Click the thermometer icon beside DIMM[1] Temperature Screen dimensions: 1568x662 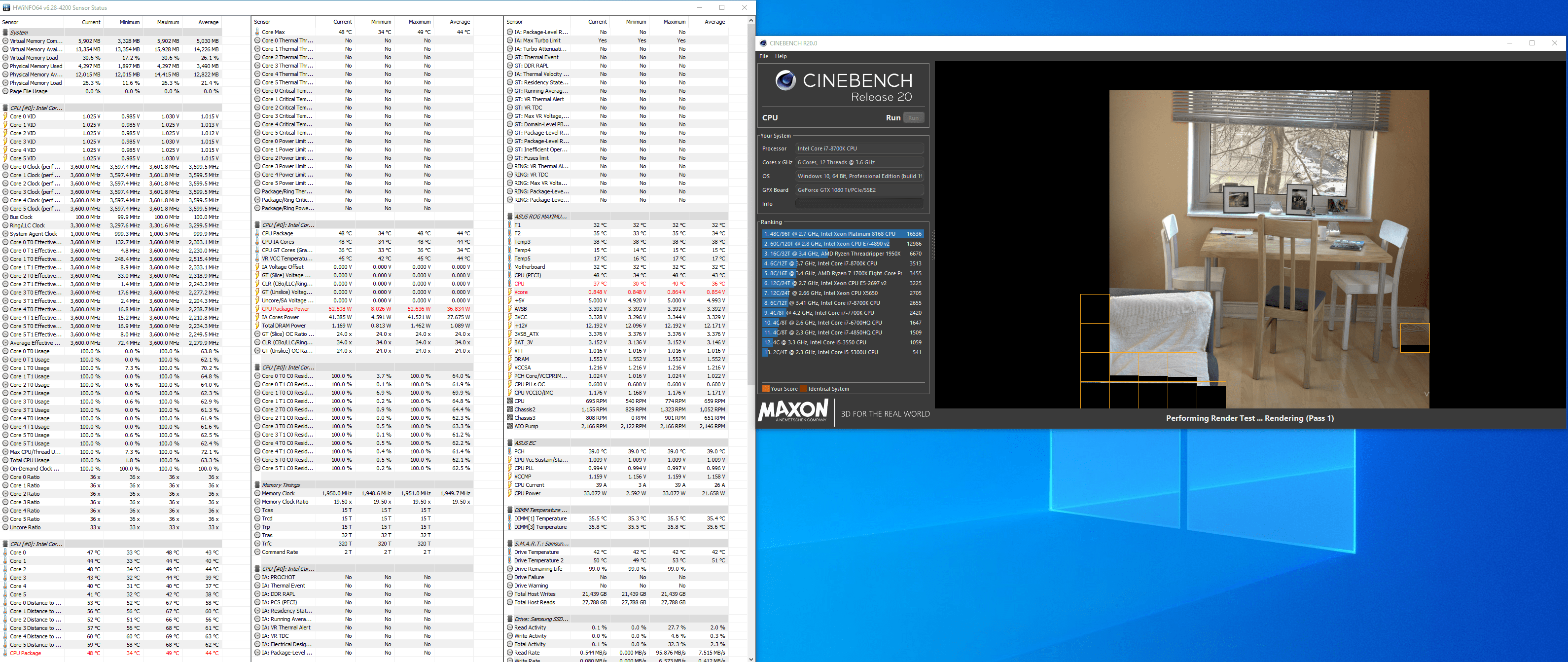coord(510,519)
